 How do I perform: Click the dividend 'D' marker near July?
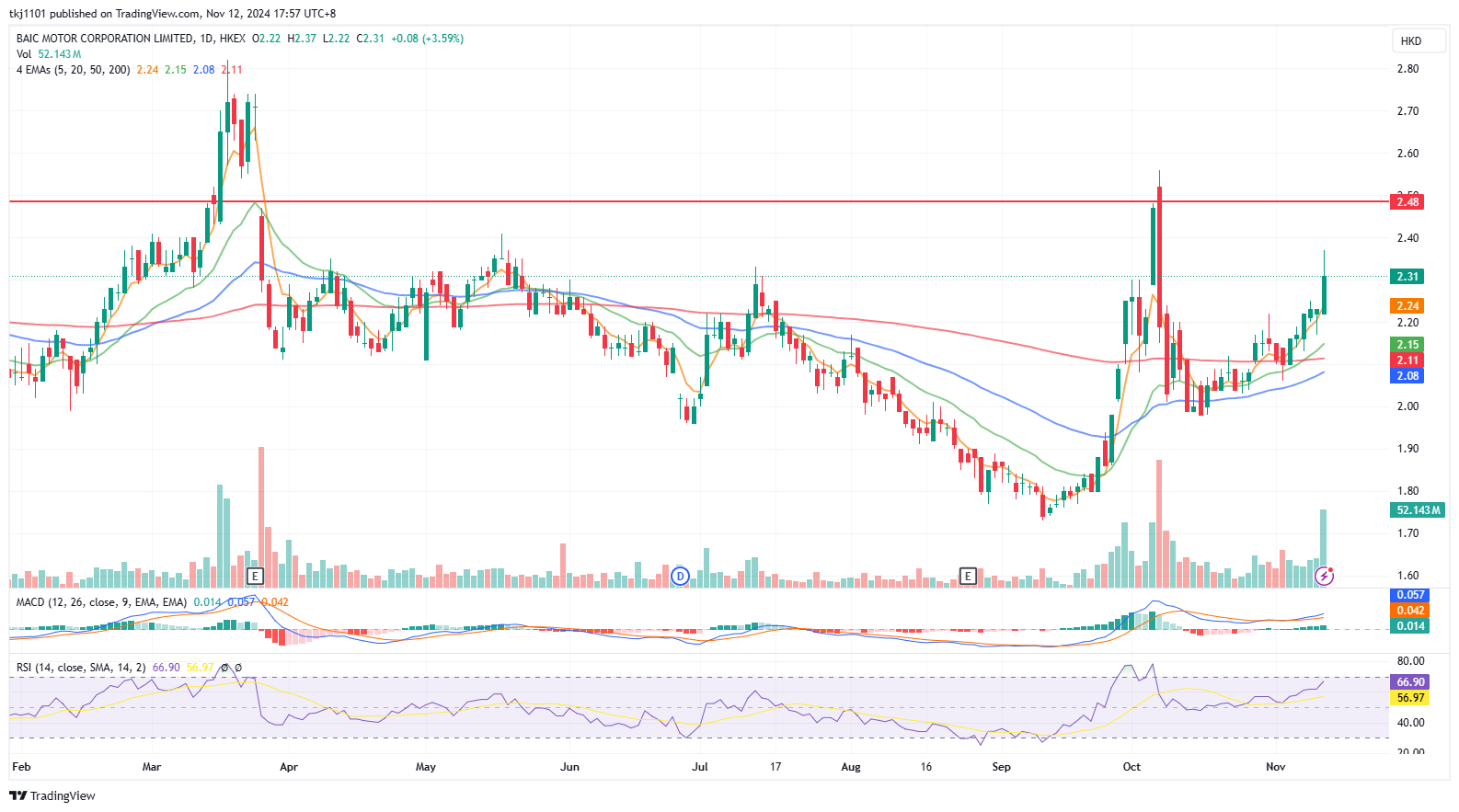click(680, 577)
